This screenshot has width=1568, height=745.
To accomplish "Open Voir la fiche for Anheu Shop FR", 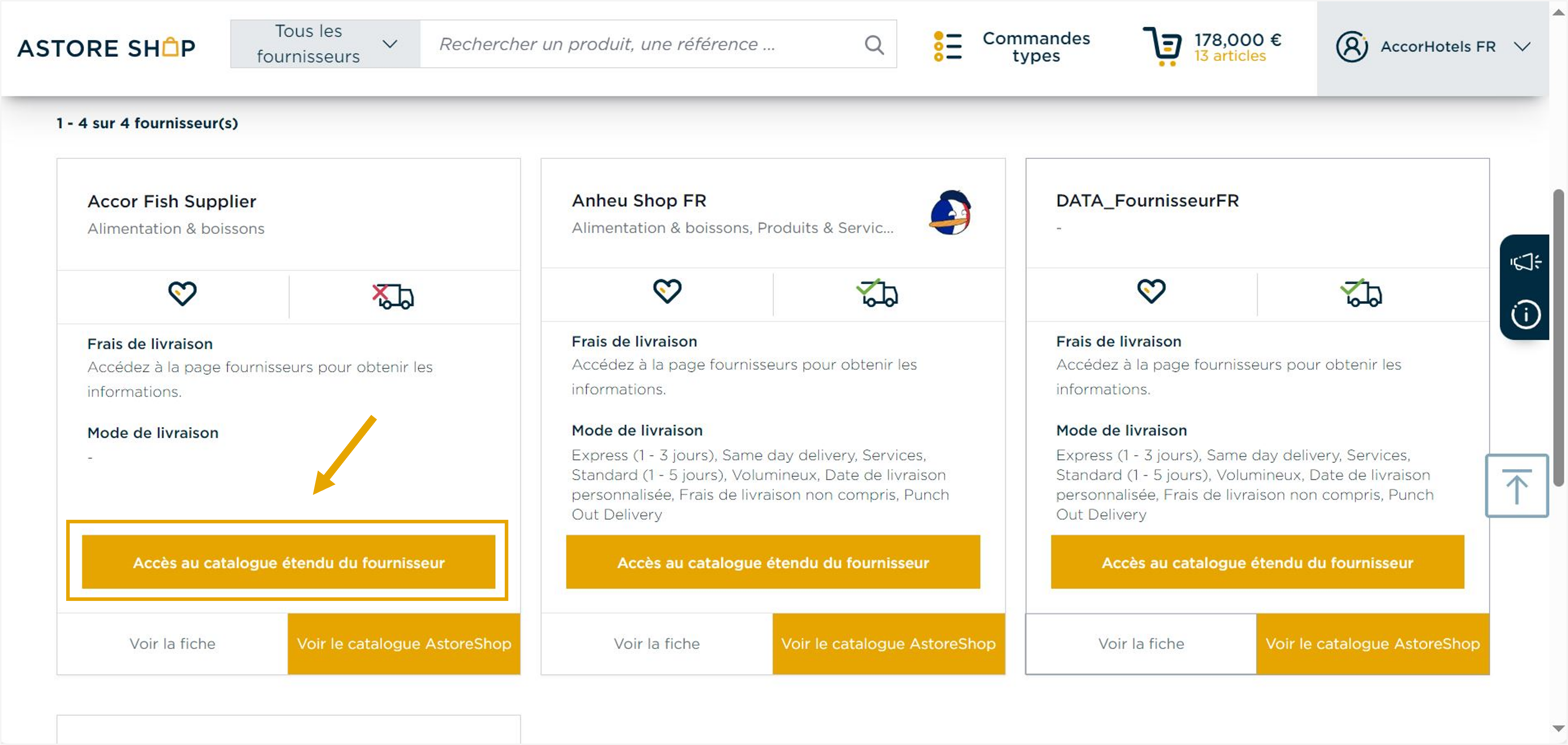I will click(x=656, y=643).
